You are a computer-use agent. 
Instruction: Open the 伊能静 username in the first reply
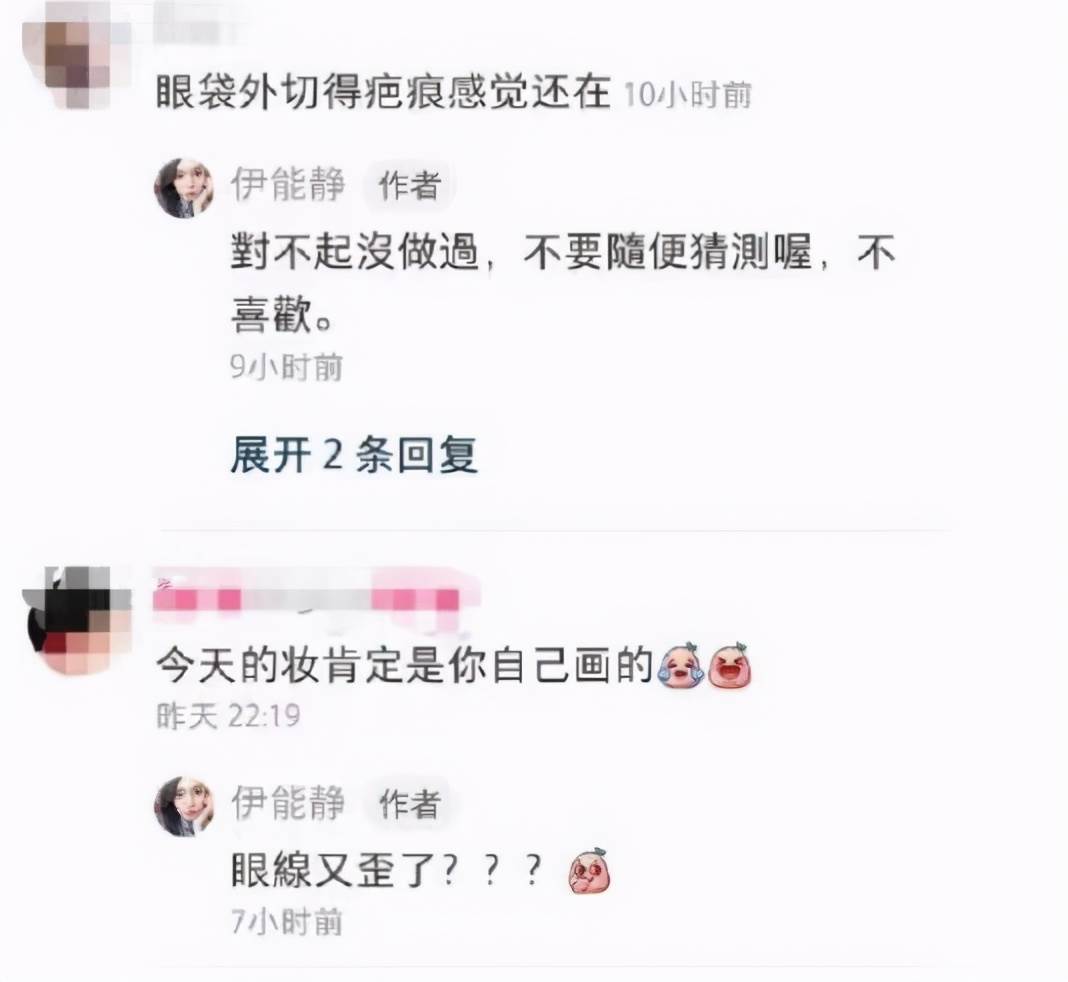(x=287, y=185)
